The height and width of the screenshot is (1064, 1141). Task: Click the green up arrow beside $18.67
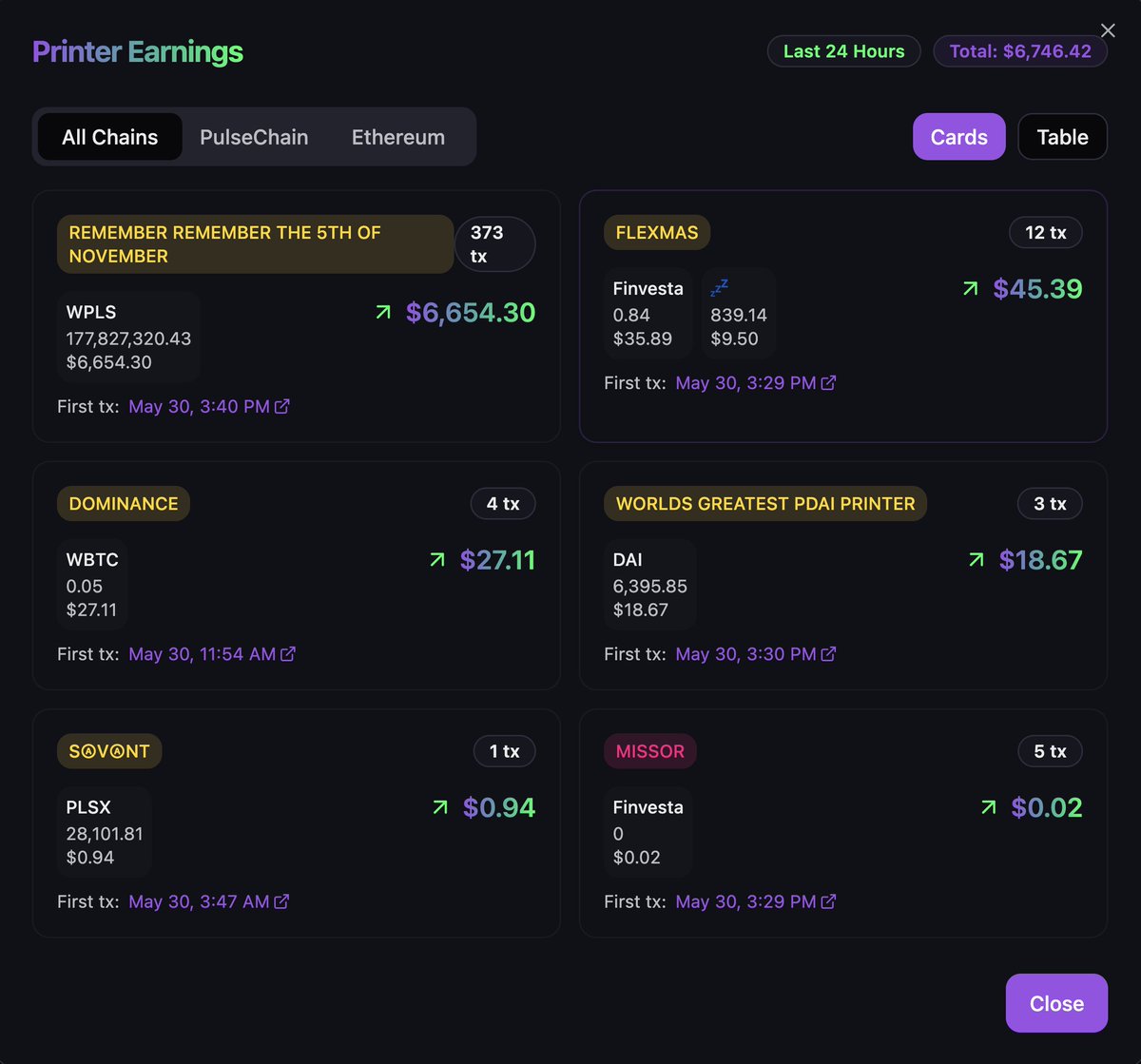977,559
